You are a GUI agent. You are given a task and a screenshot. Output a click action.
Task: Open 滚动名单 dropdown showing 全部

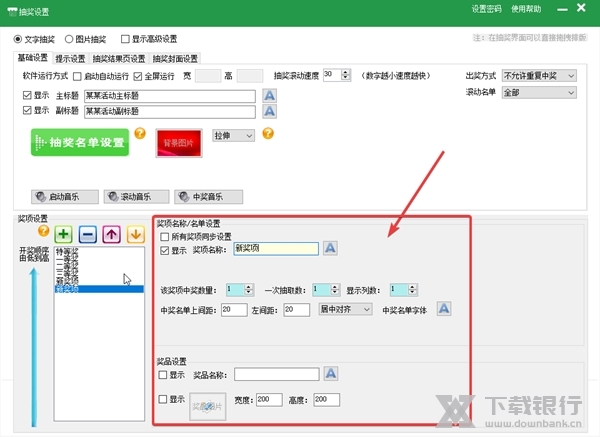point(539,93)
